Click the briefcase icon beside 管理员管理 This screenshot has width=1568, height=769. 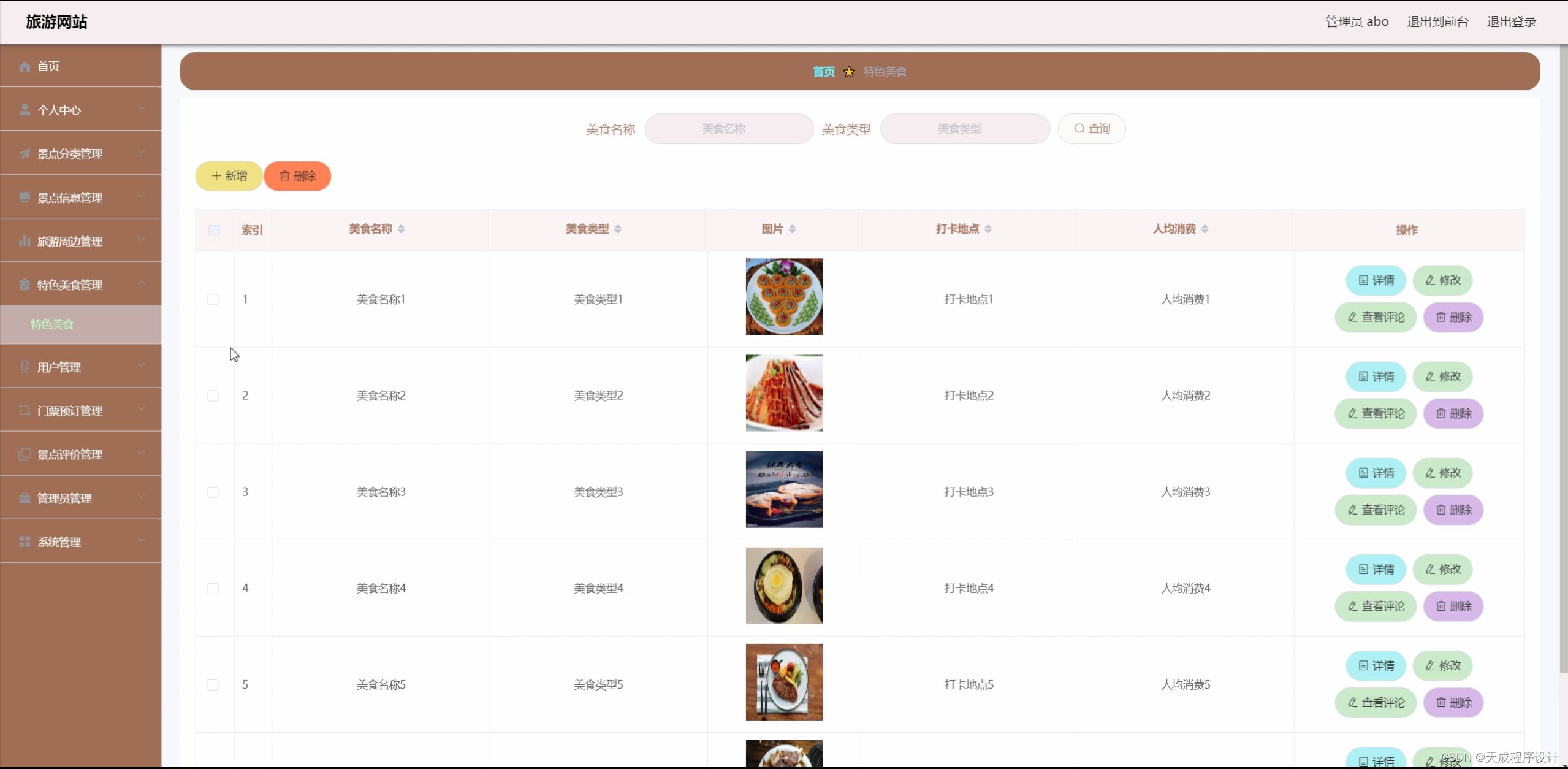(x=25, y=498)
